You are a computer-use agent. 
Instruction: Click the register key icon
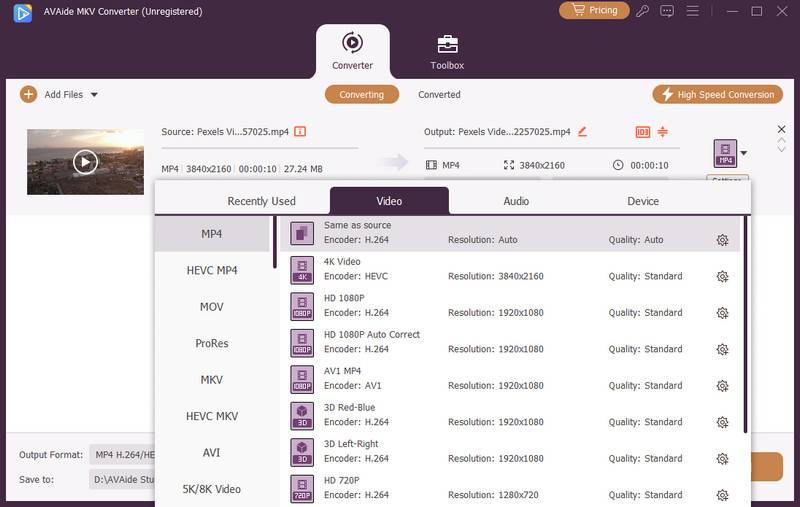pyautogui.click(x=642, y=11)
